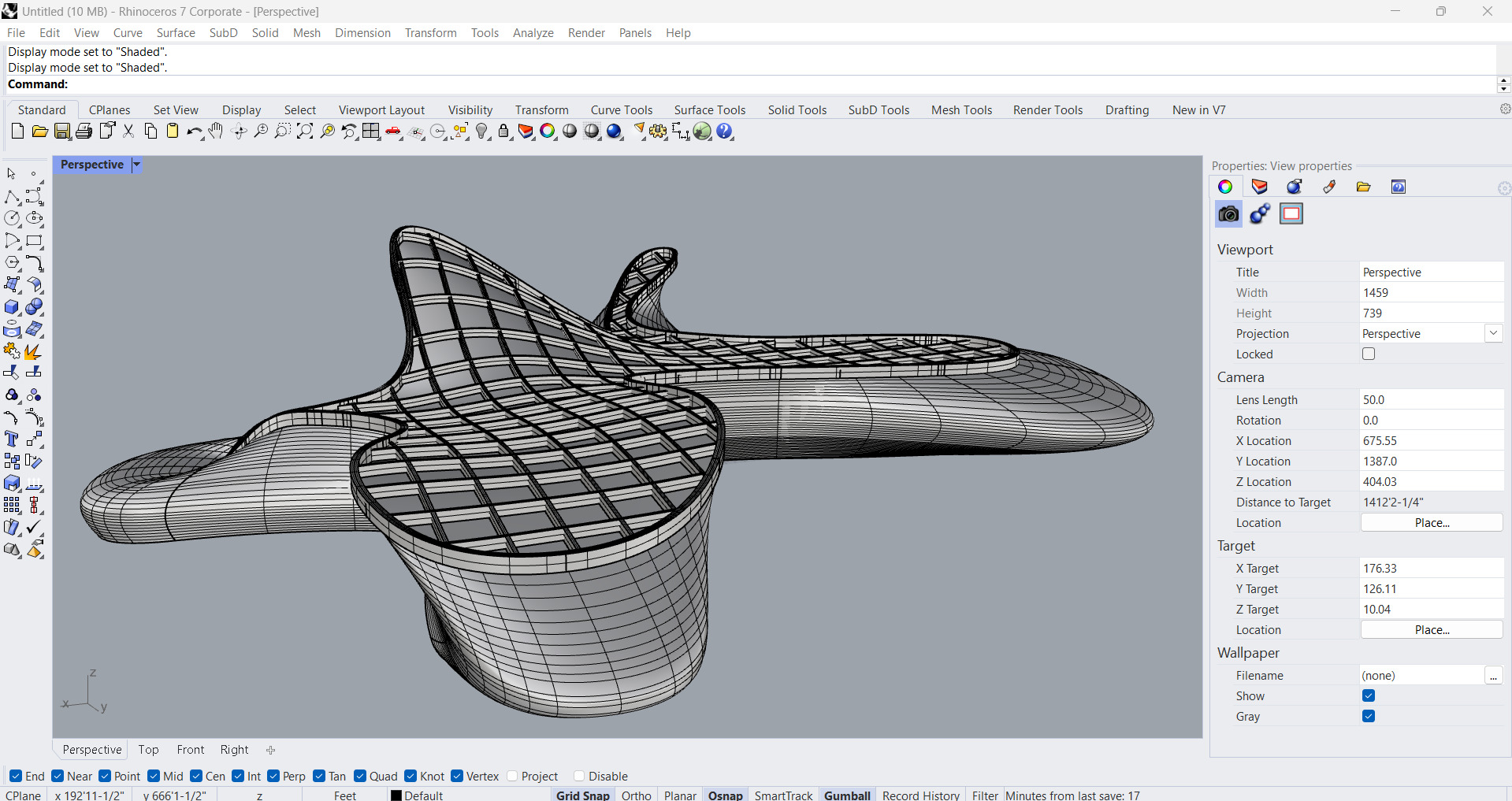
Task: Select the Polyline tool in sidebar
Action: tap(13, 197)
